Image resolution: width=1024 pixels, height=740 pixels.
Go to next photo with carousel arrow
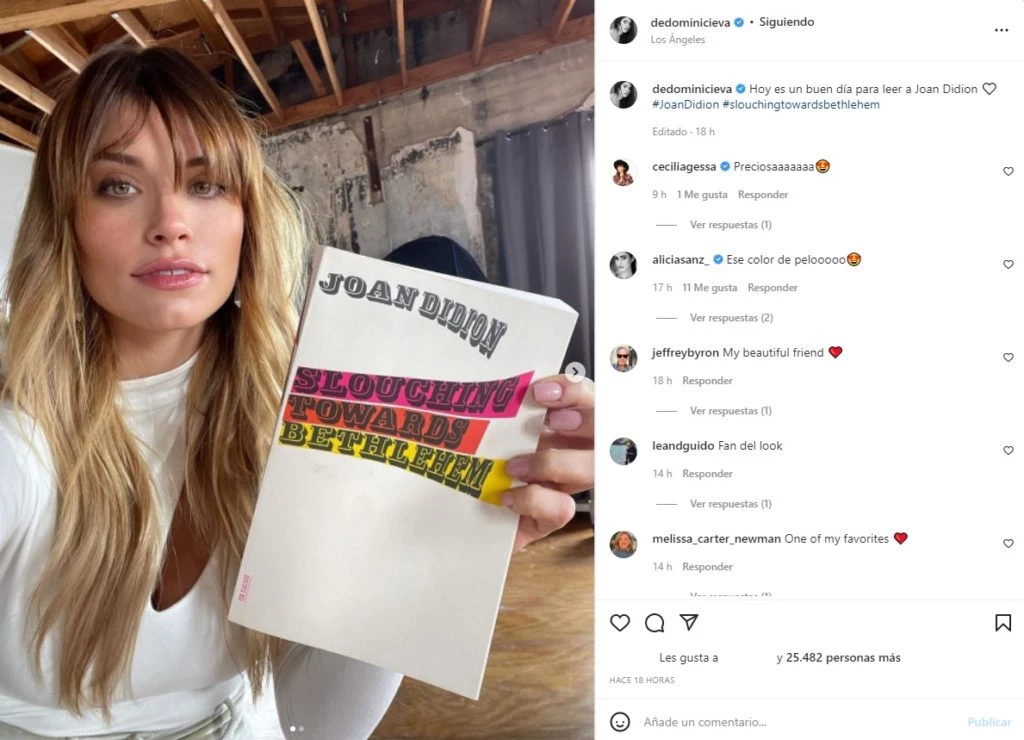pyautogui.click(x=575, y=372)
